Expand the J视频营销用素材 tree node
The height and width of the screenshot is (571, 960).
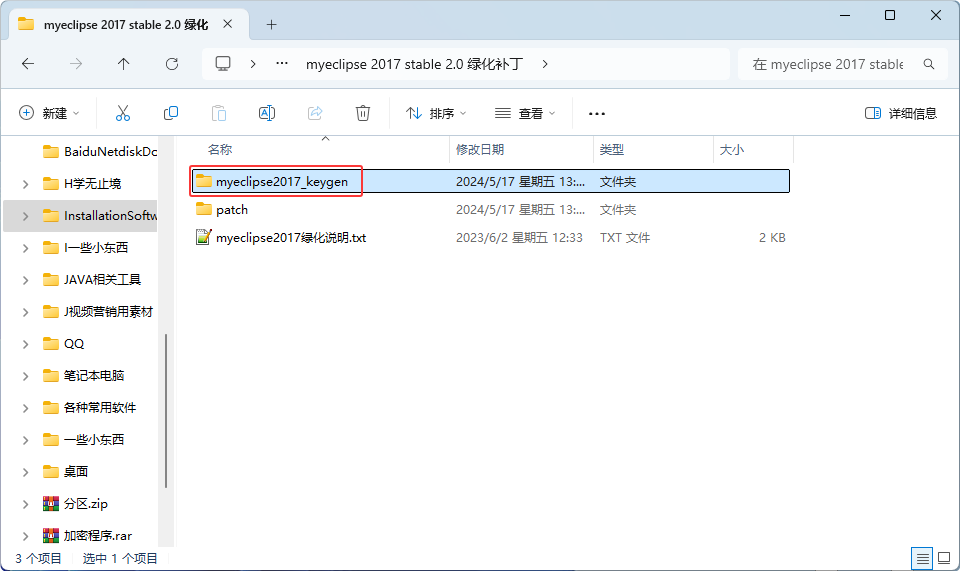pos(26,312)
